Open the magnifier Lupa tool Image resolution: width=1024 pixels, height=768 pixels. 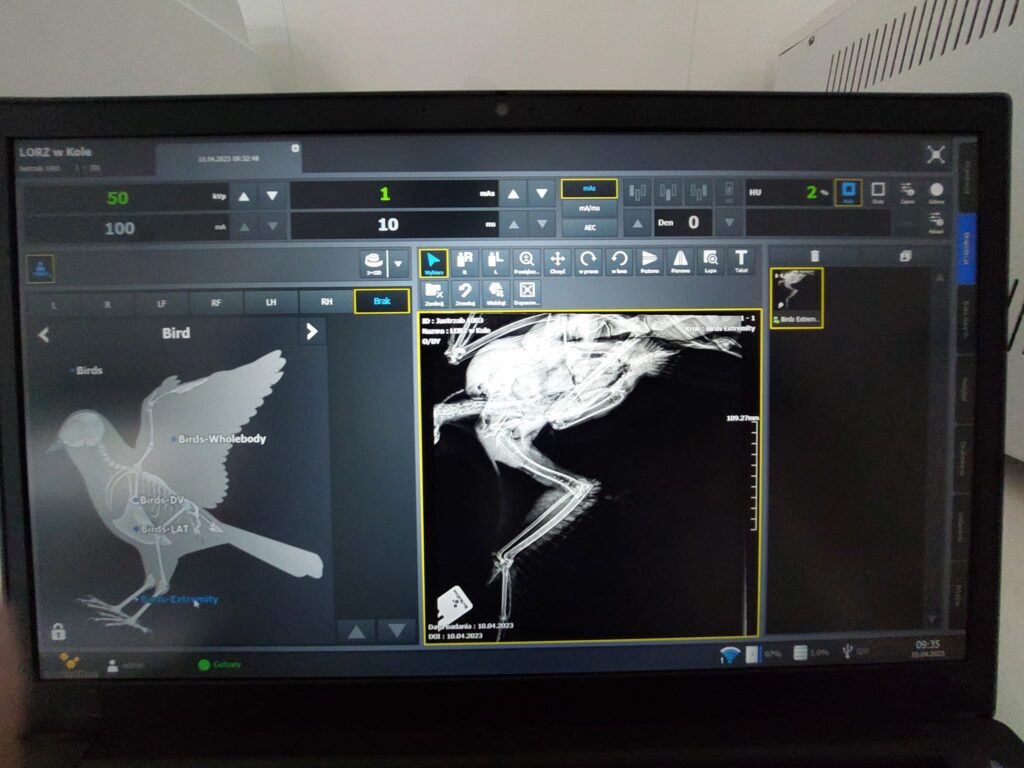coord(710,263)
